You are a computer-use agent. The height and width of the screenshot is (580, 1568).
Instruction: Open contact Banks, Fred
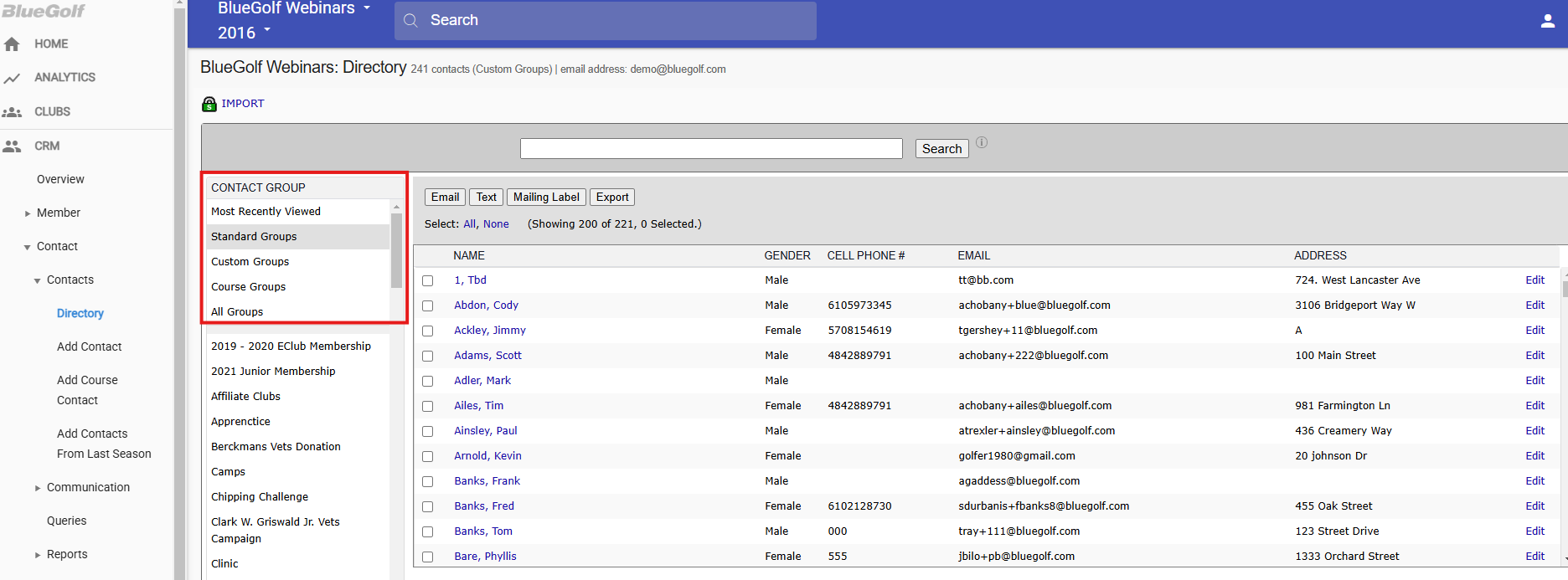(484, 506)
